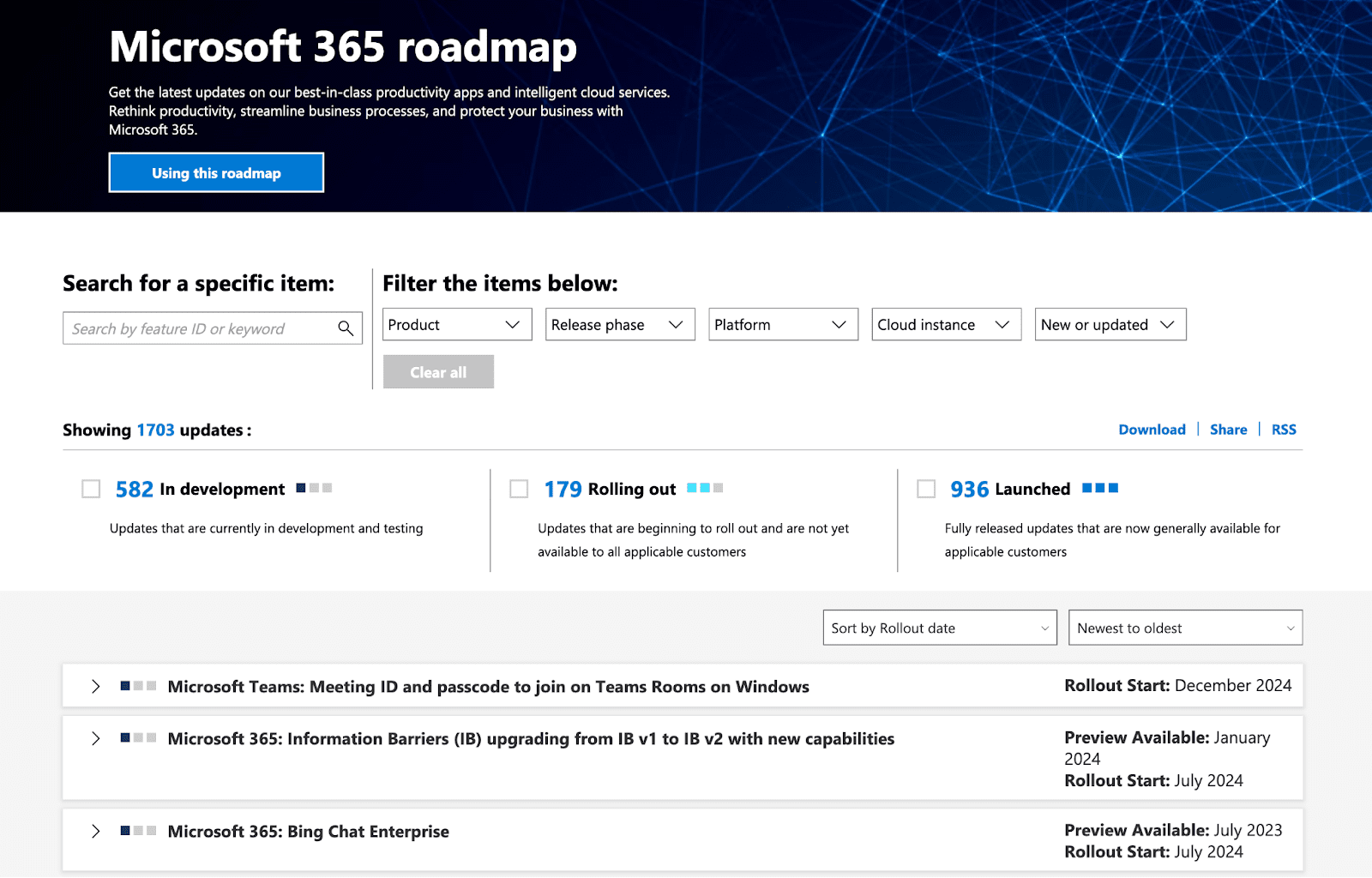Expand the Bing Chat Enterprise row
The image size is (1372, 878).
96,832
